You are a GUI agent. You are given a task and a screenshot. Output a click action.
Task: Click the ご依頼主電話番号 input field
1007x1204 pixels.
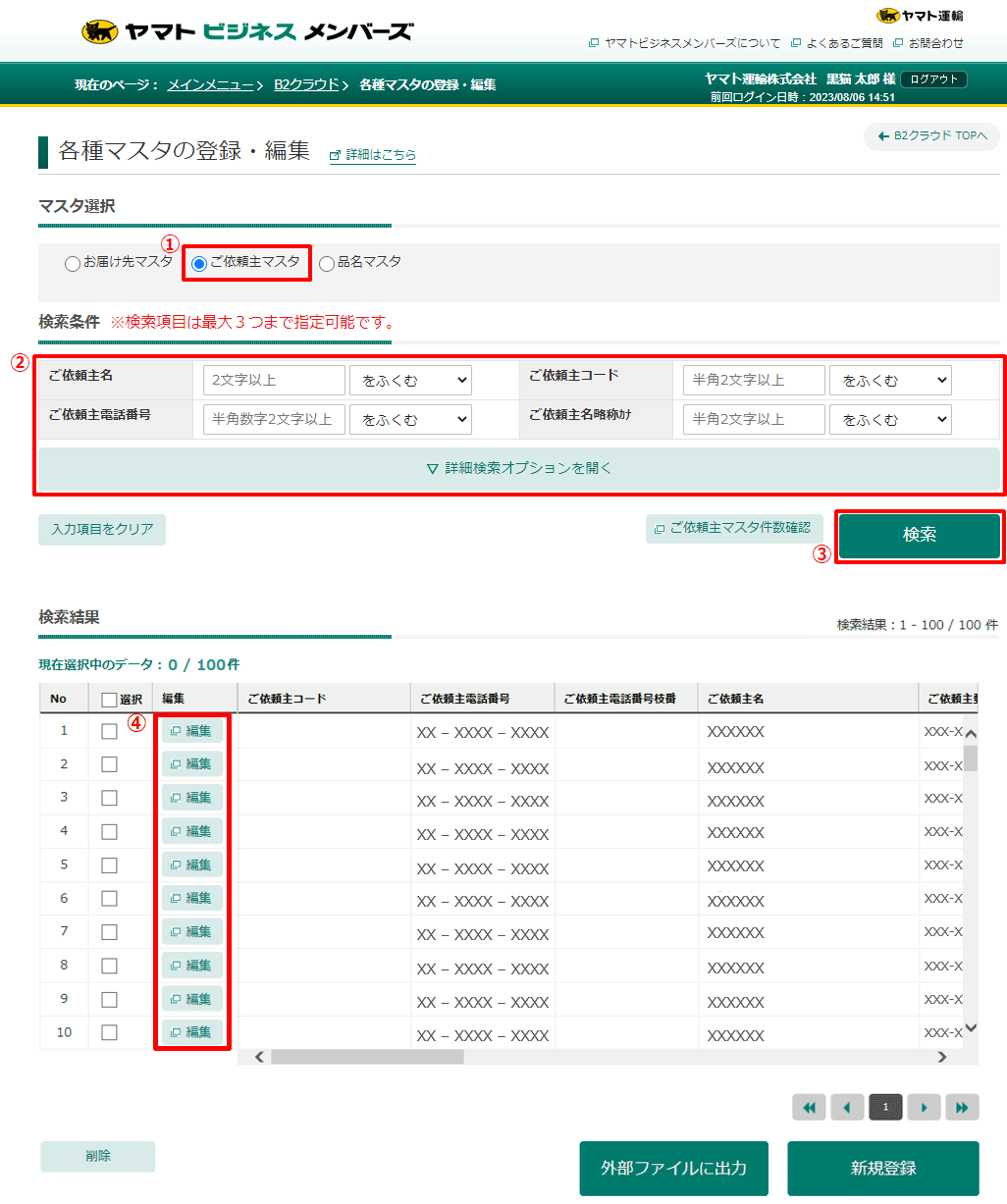pos(274,419)
